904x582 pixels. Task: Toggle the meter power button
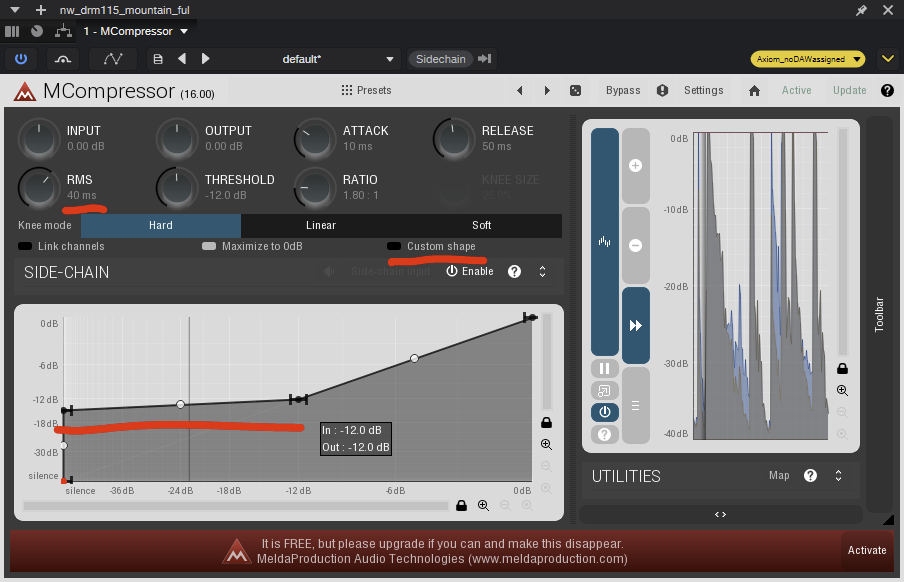tap(605, 412)
